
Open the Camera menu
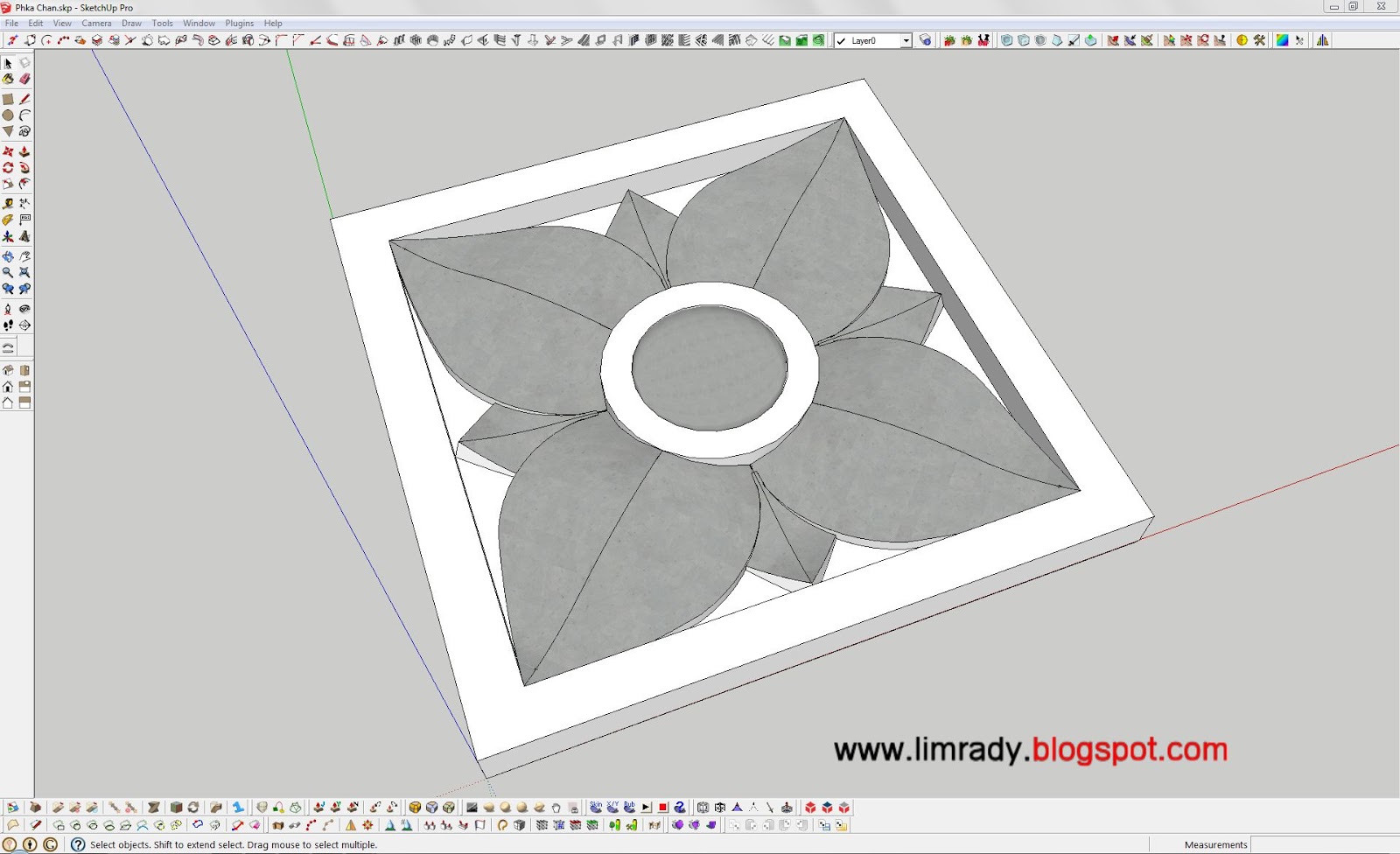tap(95, 23)
